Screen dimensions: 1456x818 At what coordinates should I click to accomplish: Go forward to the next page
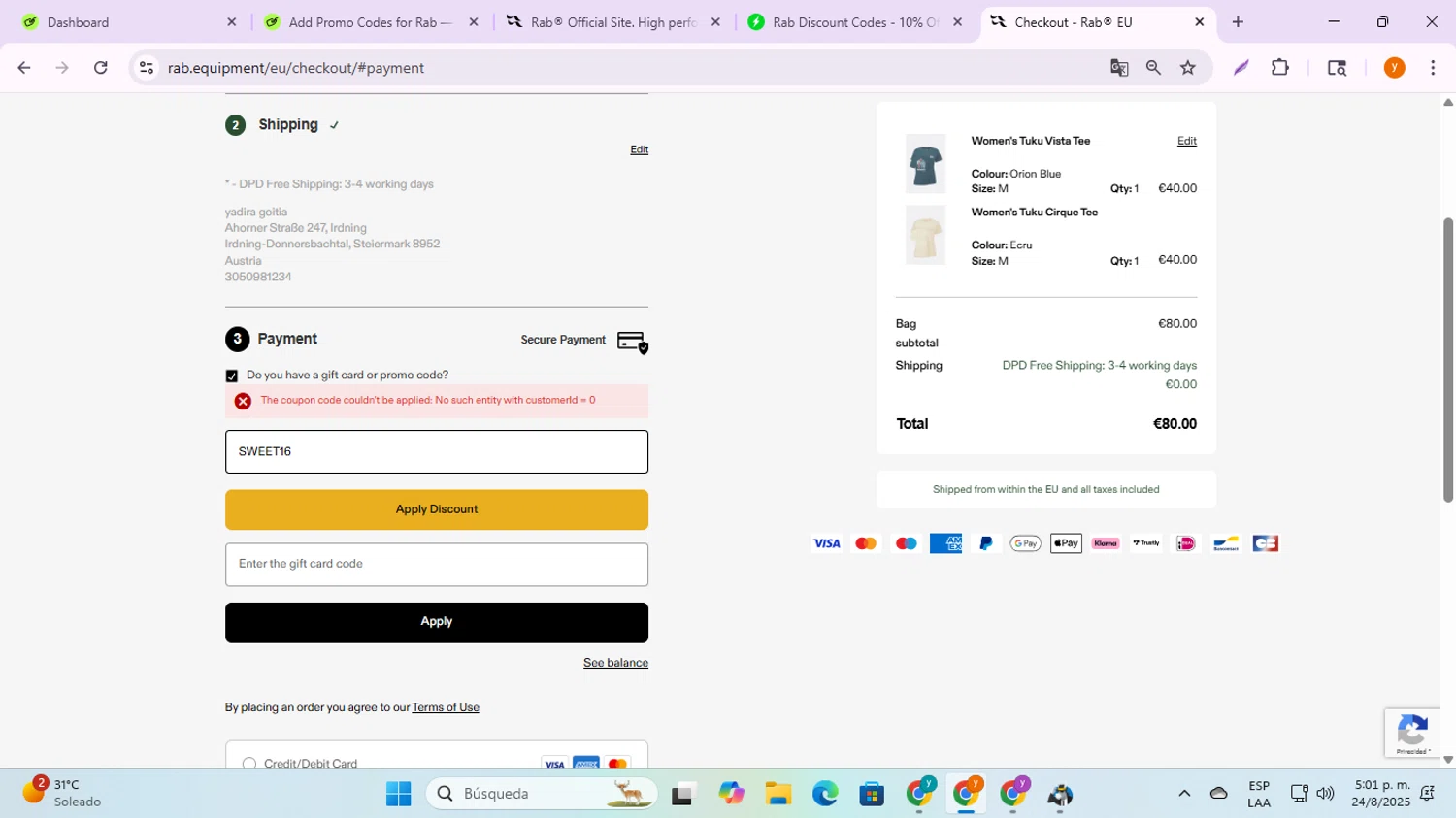62,68
